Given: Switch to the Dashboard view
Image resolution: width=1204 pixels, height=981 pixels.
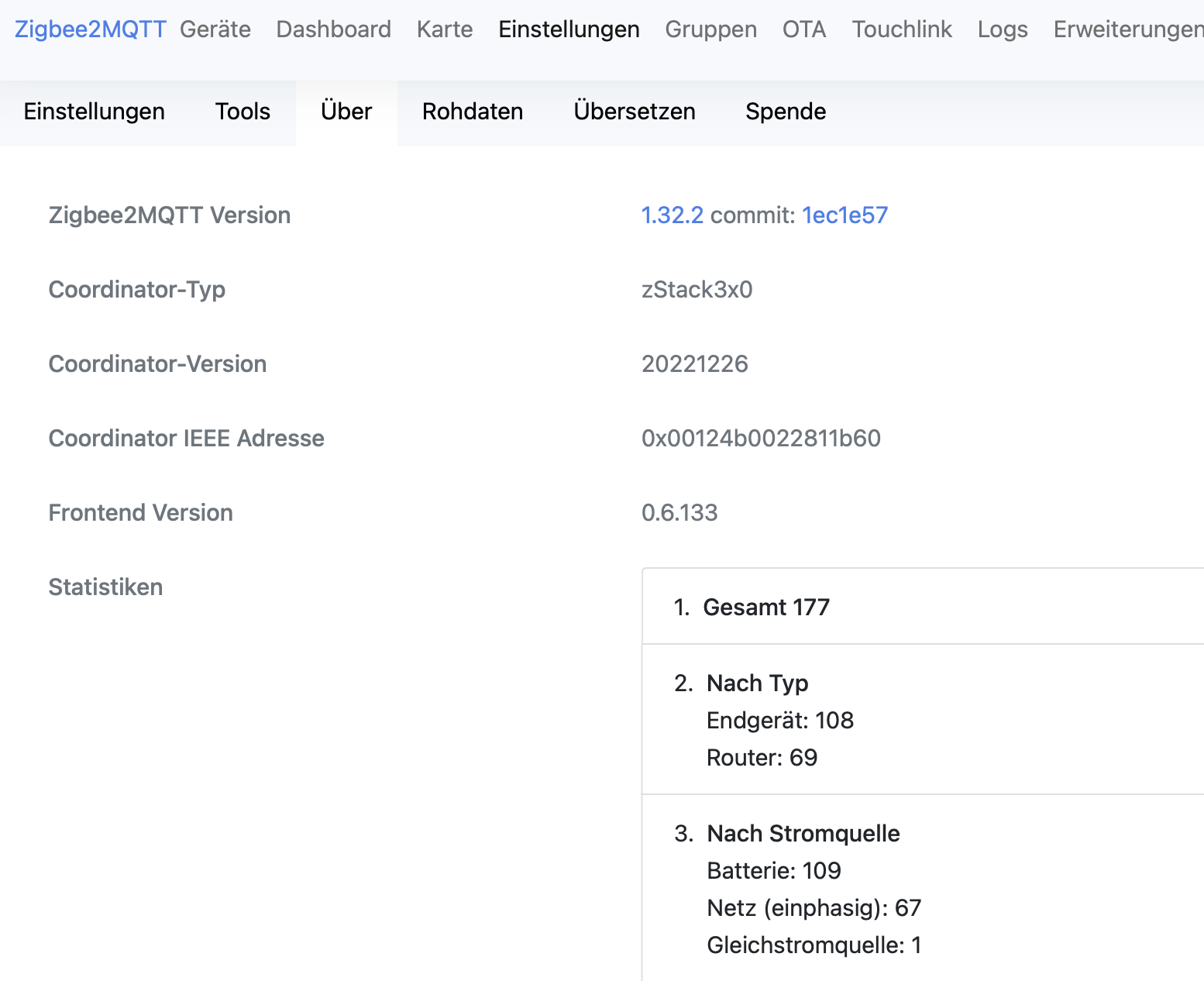Looking at the screenshot, I should tap(333, 29).
